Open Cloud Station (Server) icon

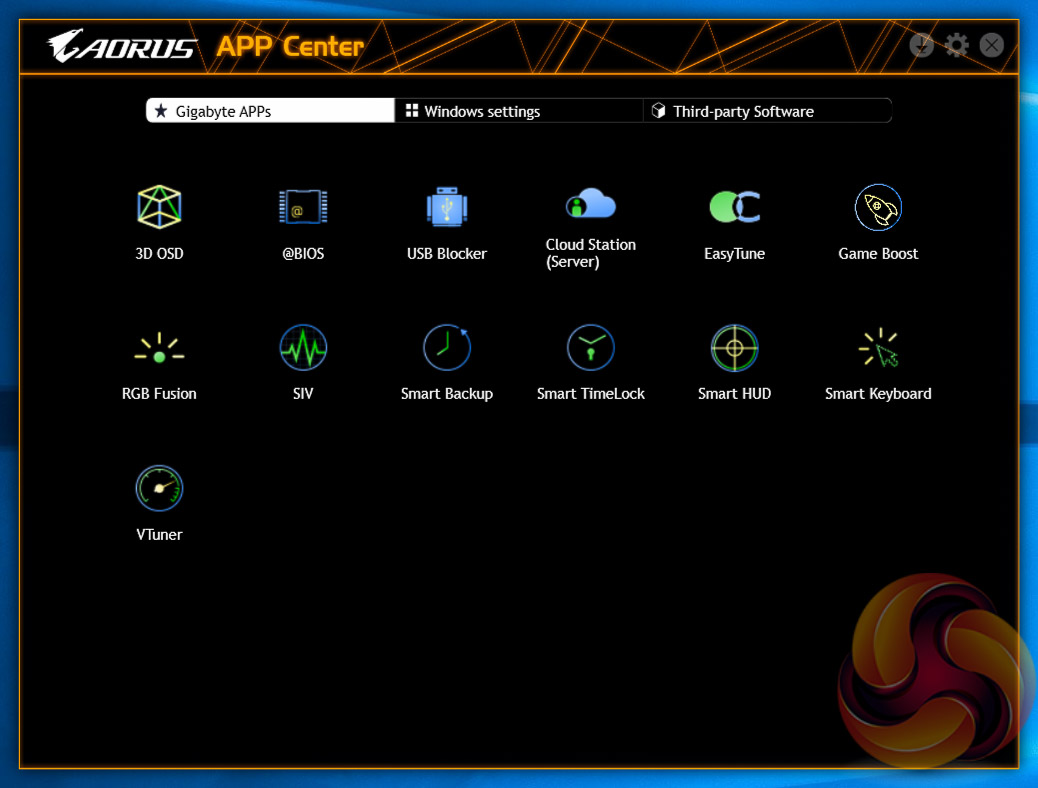[x=590, y=205]
